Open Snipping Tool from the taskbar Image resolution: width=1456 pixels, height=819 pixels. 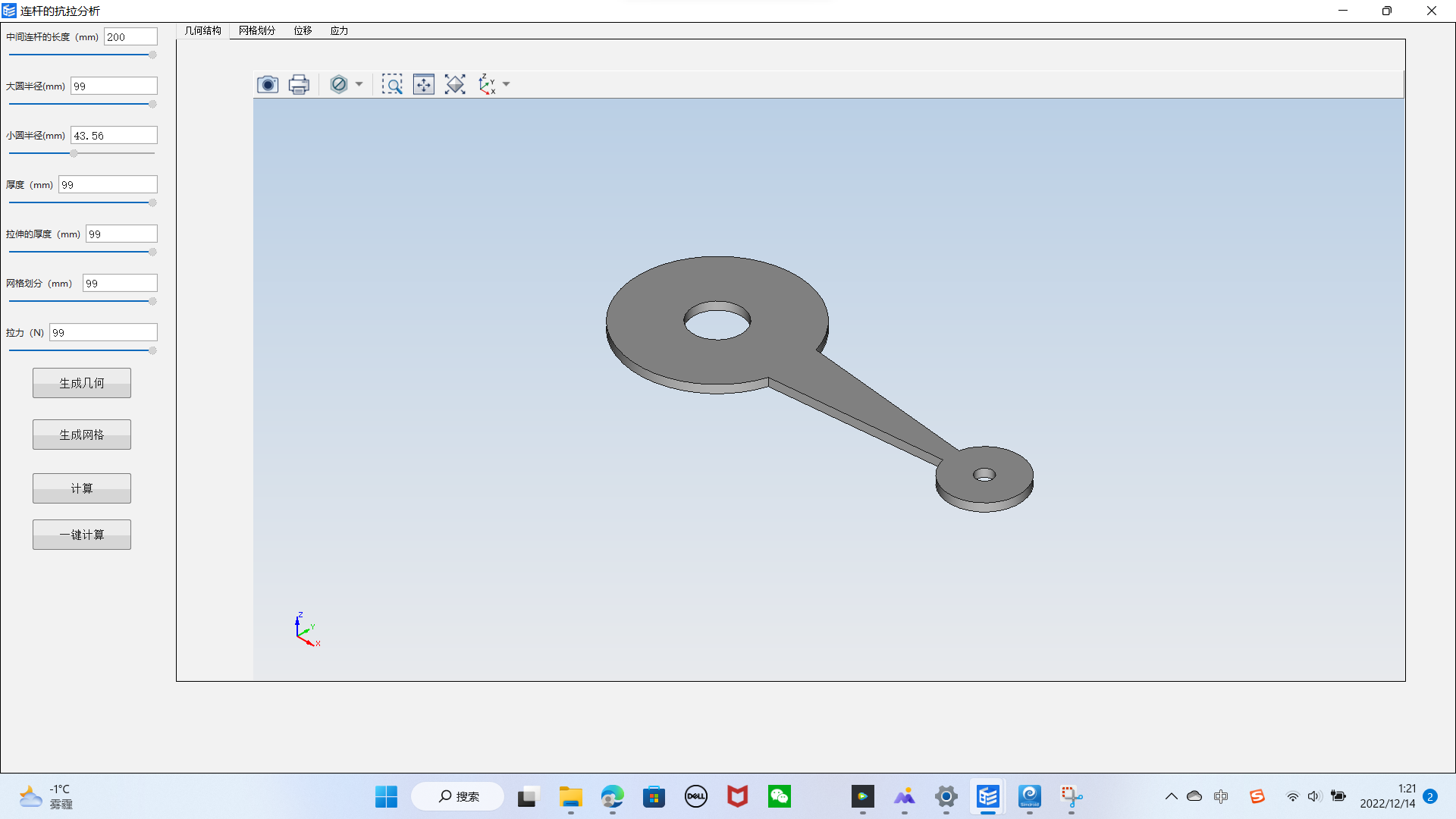pyautogui.click(x=1071, y=796)
